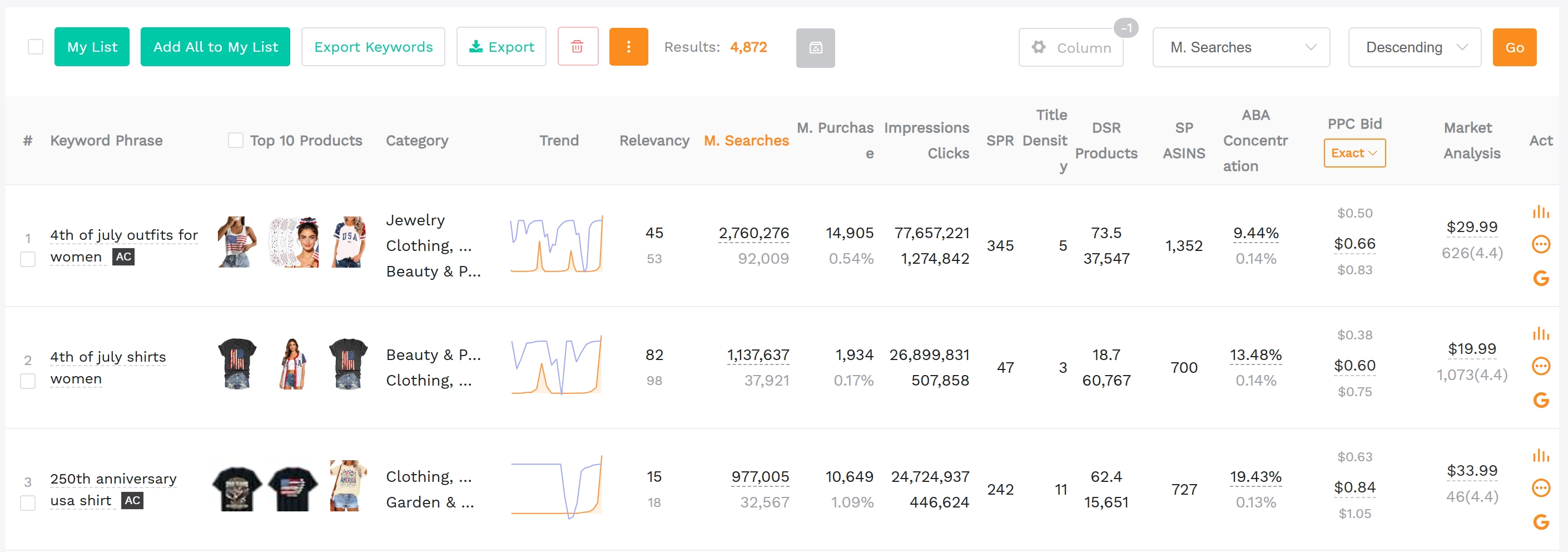The width and height of the screenshot is (1568, 552).
Task: Click market price $29.99
Action: [x=1472, y=226]
